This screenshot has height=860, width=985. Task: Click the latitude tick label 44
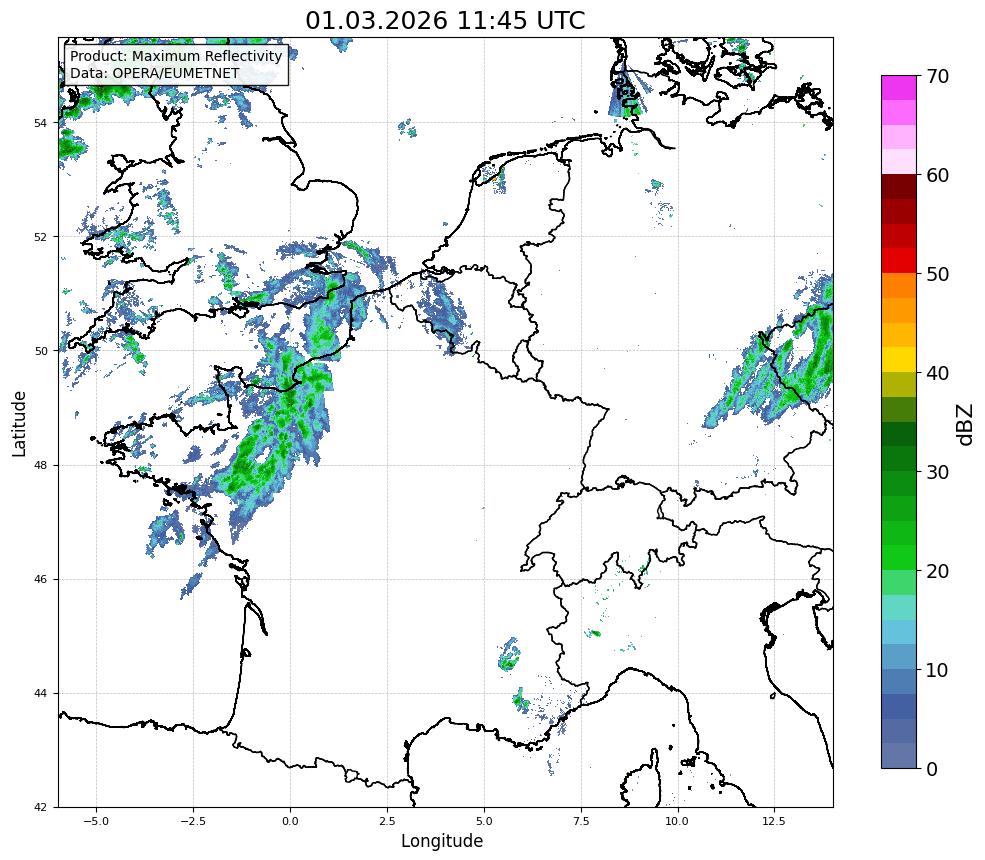(x=40, y=694)
